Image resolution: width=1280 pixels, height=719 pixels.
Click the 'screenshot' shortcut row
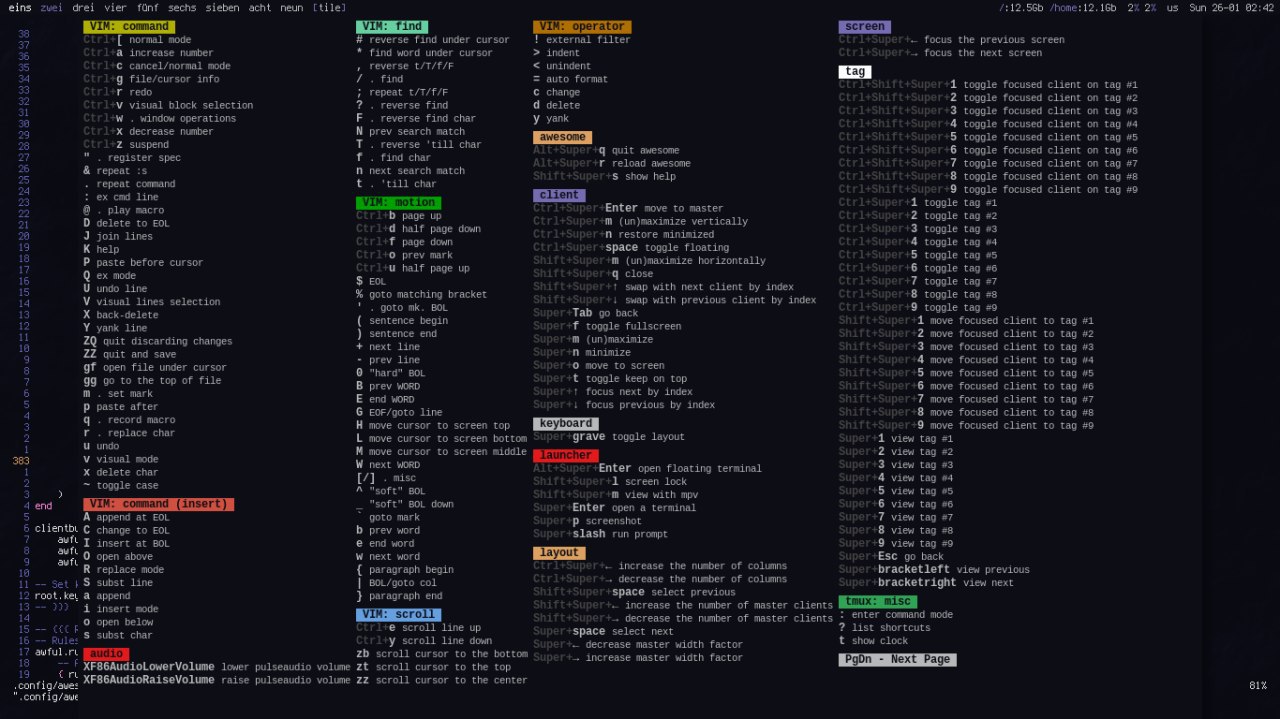coord(587,521)
